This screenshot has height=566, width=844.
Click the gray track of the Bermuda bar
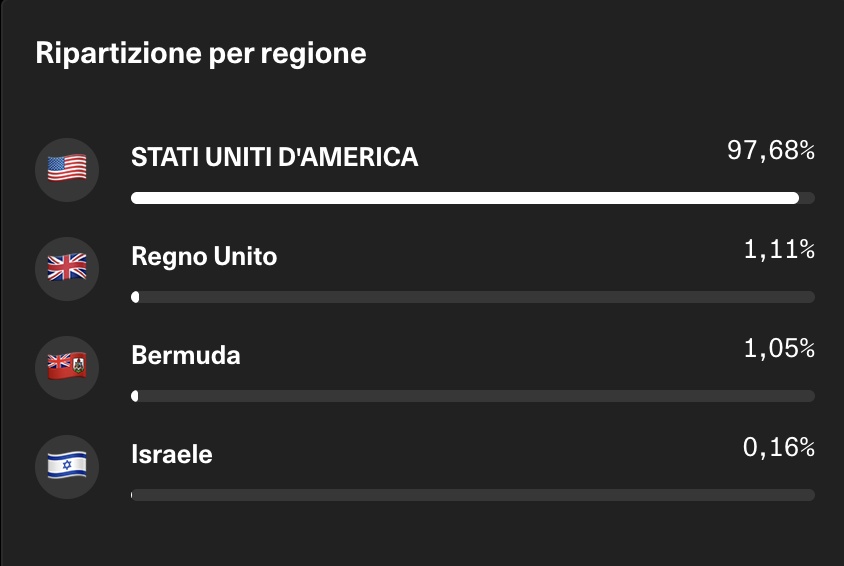point(475,396)
